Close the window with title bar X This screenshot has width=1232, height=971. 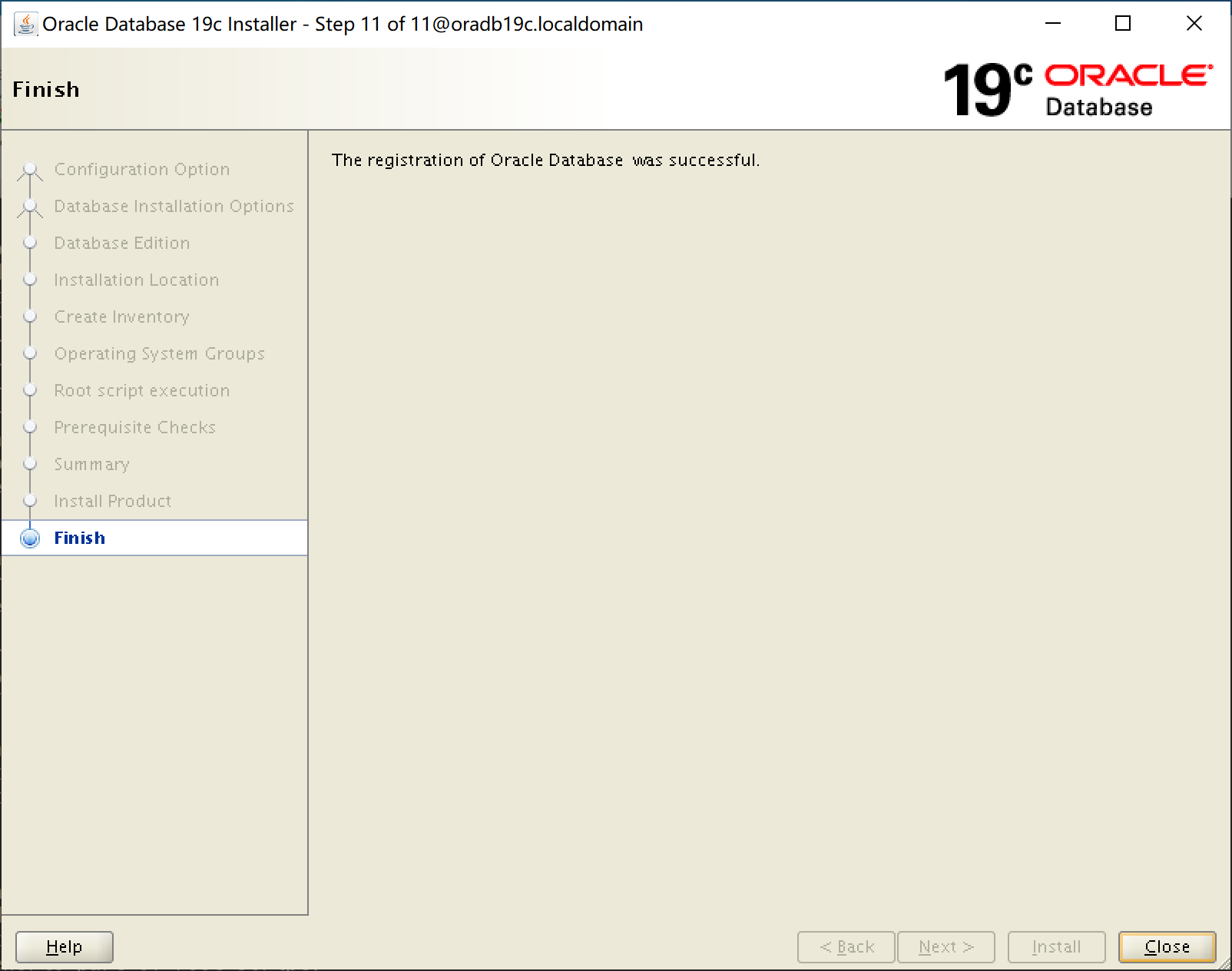coord(1194,23)
